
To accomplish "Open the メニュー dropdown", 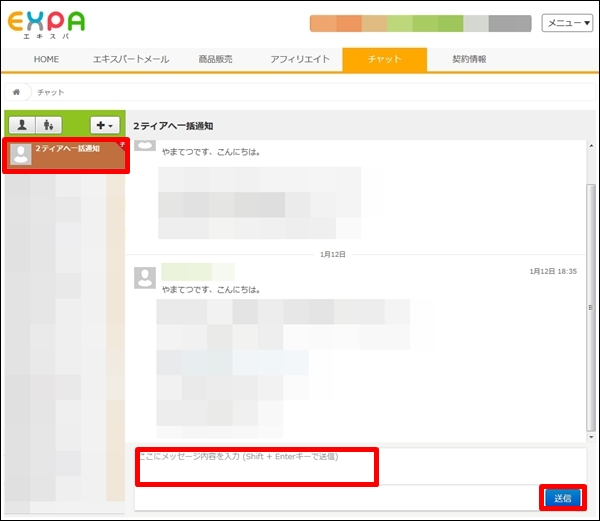I will pos(567,23).
